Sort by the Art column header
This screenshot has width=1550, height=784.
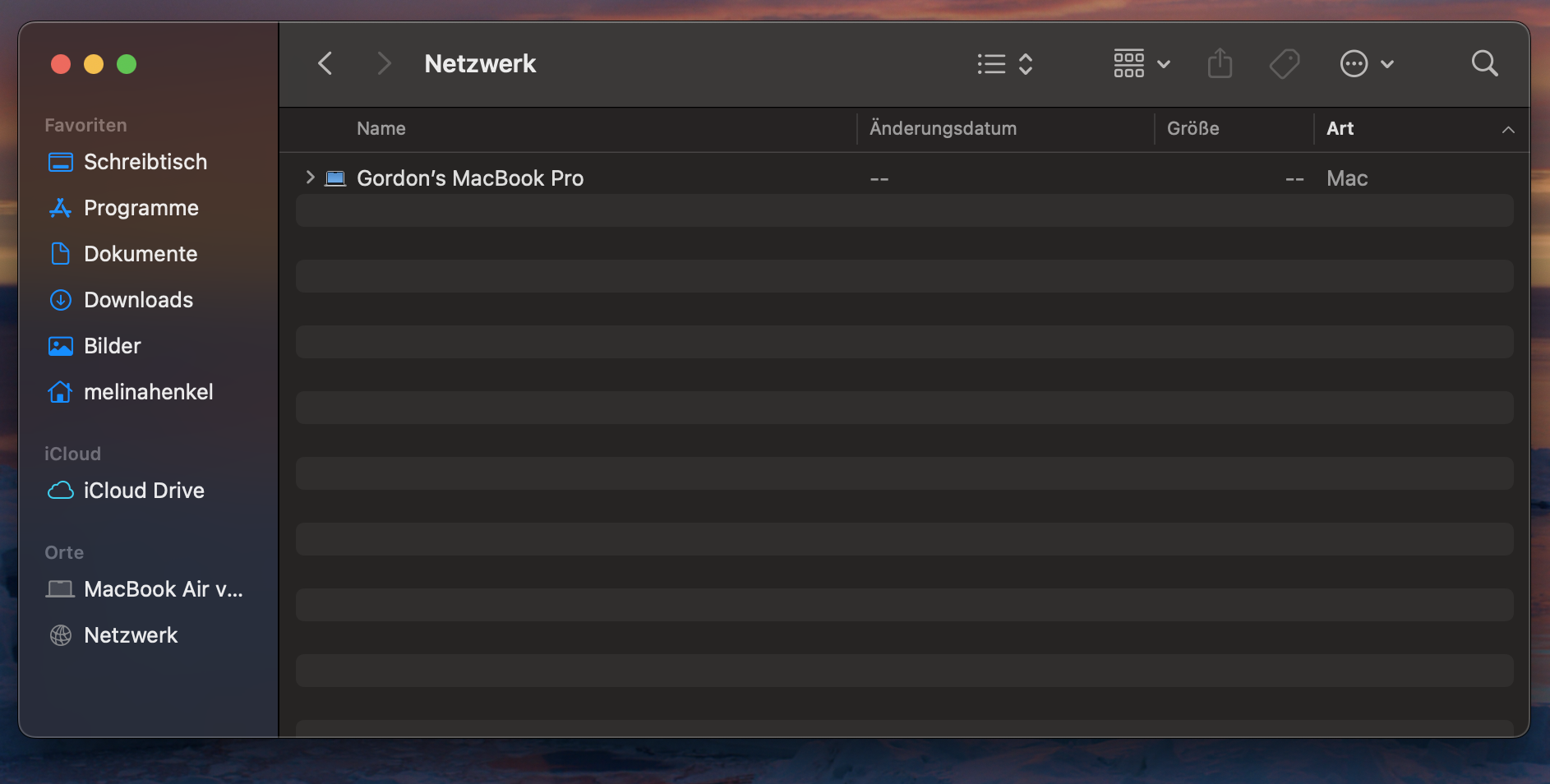pos(1340,128)
